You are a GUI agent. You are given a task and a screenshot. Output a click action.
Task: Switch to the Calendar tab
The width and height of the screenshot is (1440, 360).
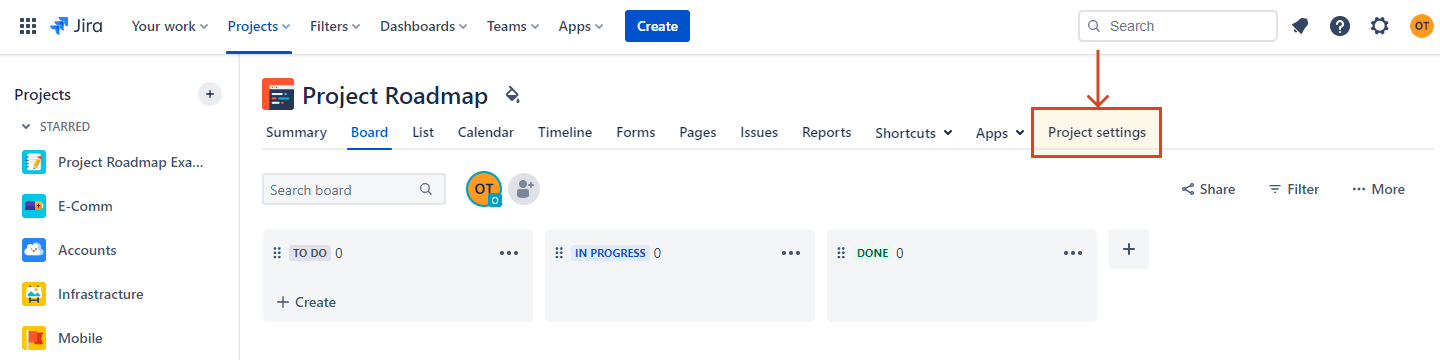point(486,132)
